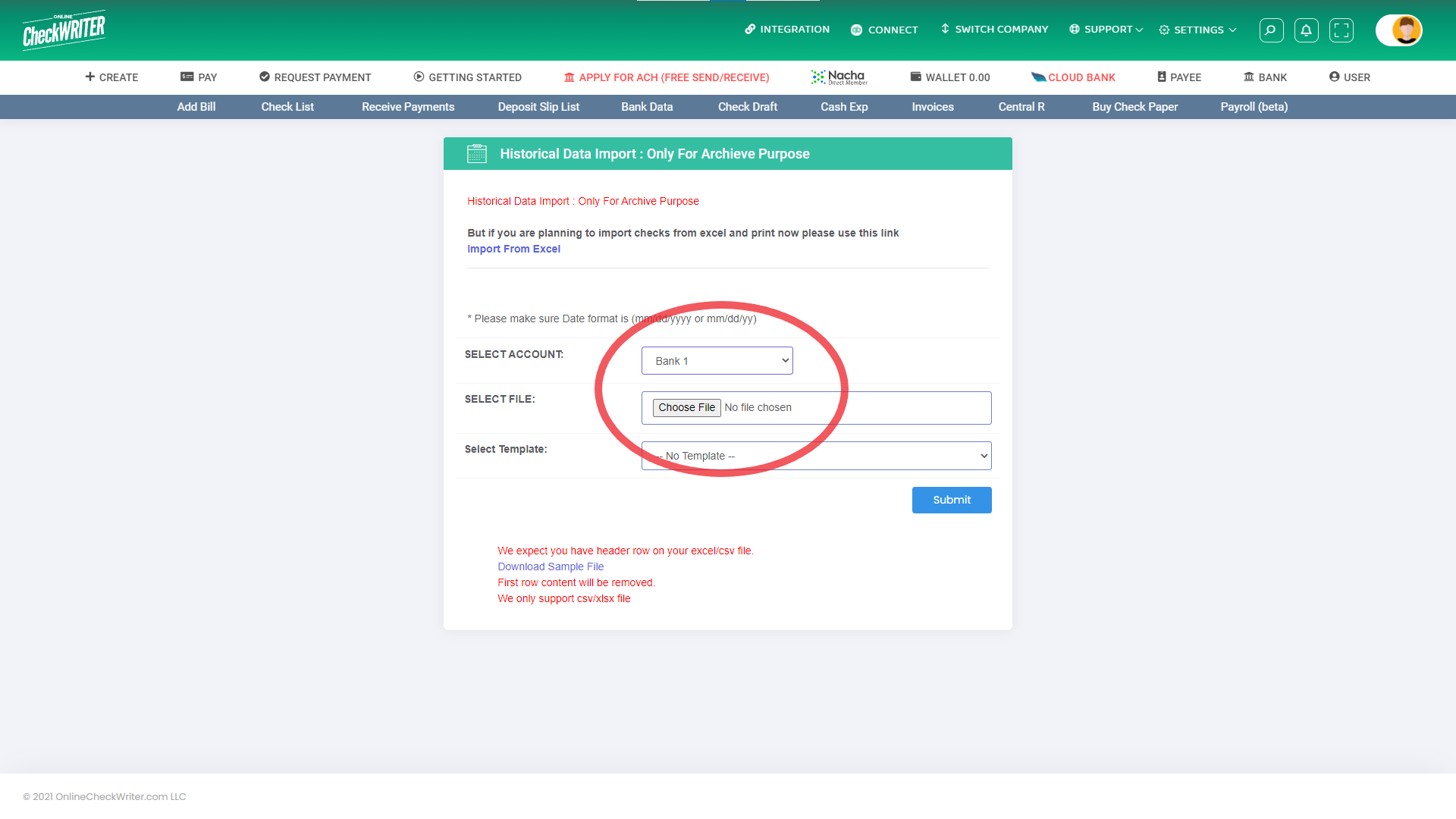1456x819 pixels.
Task: Click the Select File input box
Action: pyautogui.click(x=817, y=408)
